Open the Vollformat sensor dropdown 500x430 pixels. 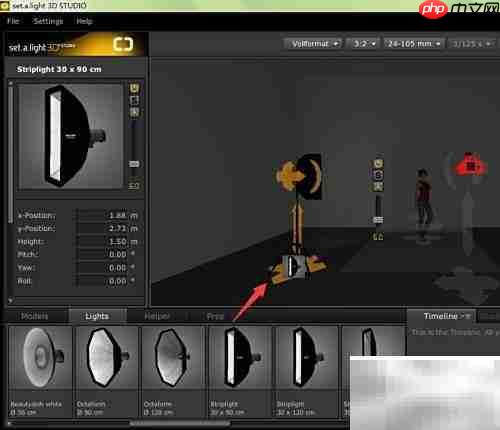(x=313, y=44)
